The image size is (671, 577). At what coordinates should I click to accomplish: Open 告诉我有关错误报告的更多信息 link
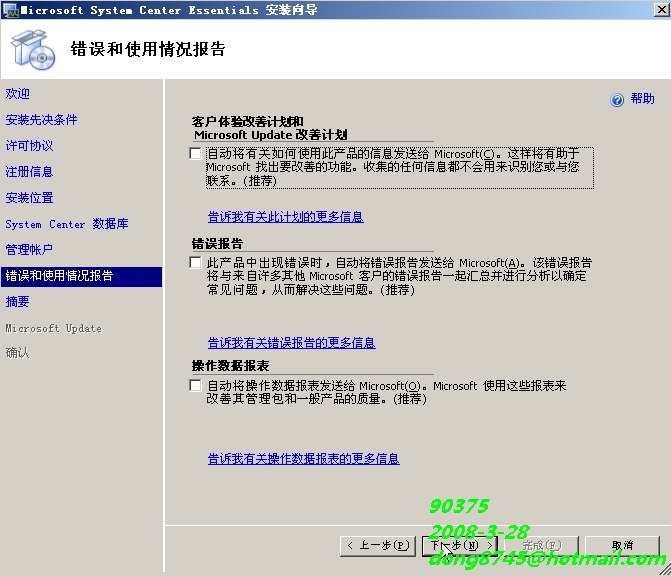point(291,343)
